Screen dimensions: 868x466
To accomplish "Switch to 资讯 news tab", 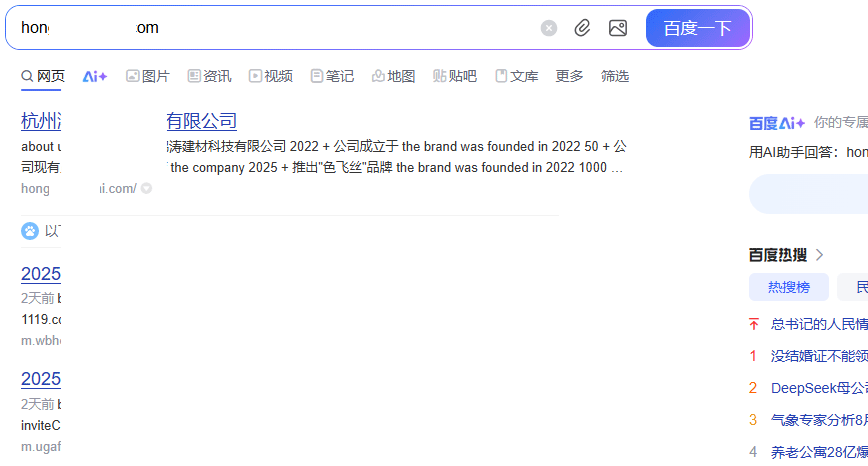I will point(209,76).
